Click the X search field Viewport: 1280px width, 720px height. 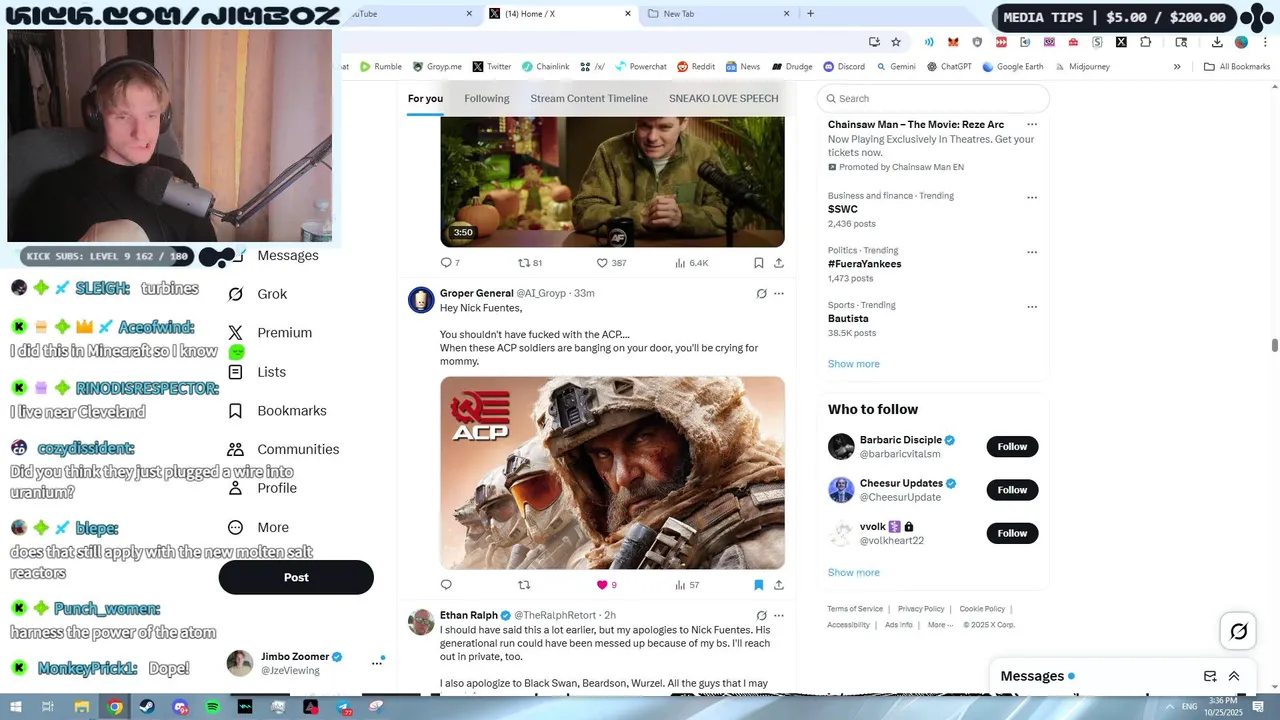point(933,98)
